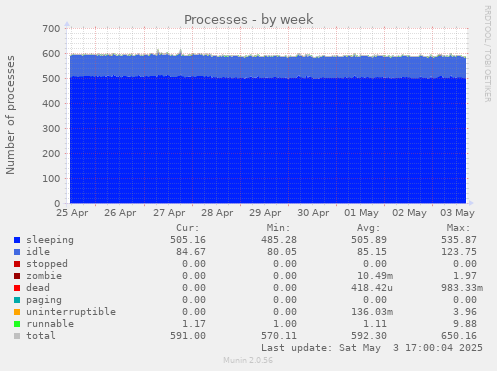Select the 'paging' legend label
This screenshot has width=497, height=371.
[44, 300]
